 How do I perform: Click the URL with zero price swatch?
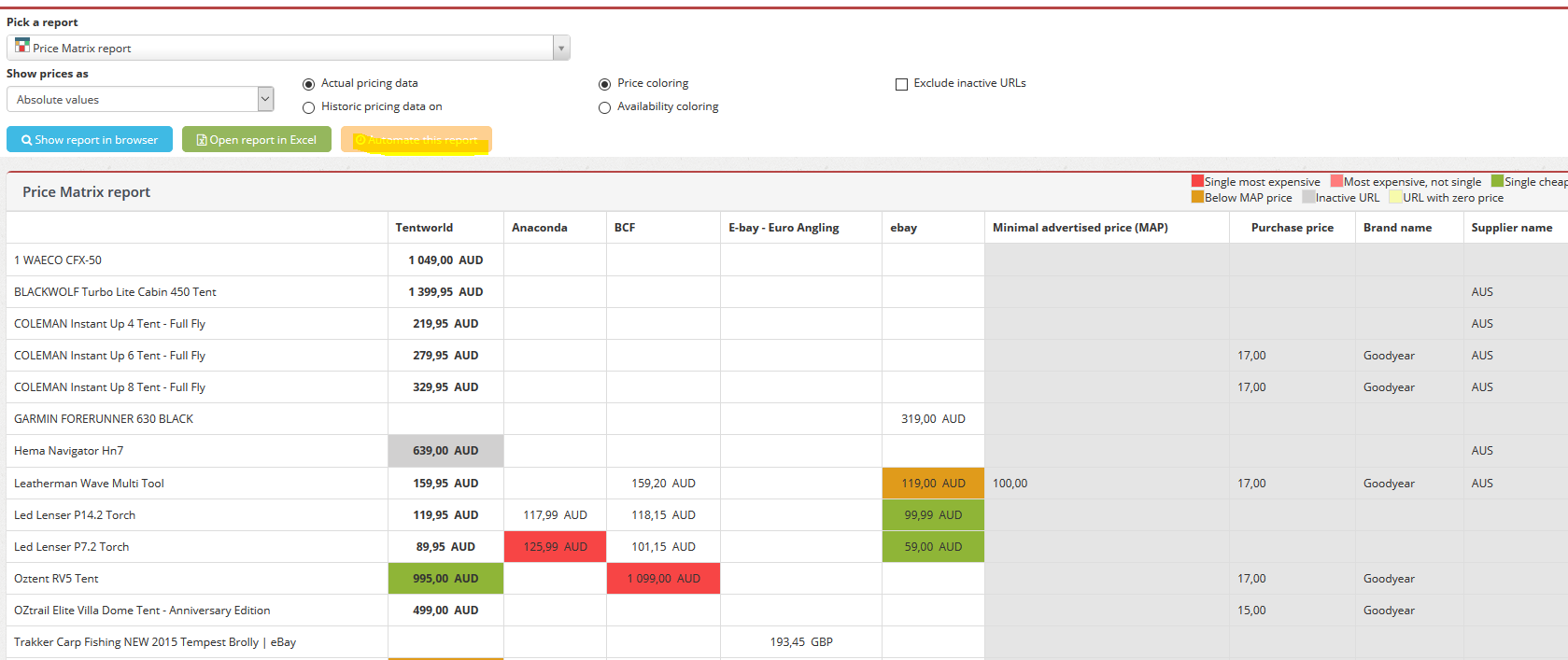pyautogui.click(x=1395, y=197)
